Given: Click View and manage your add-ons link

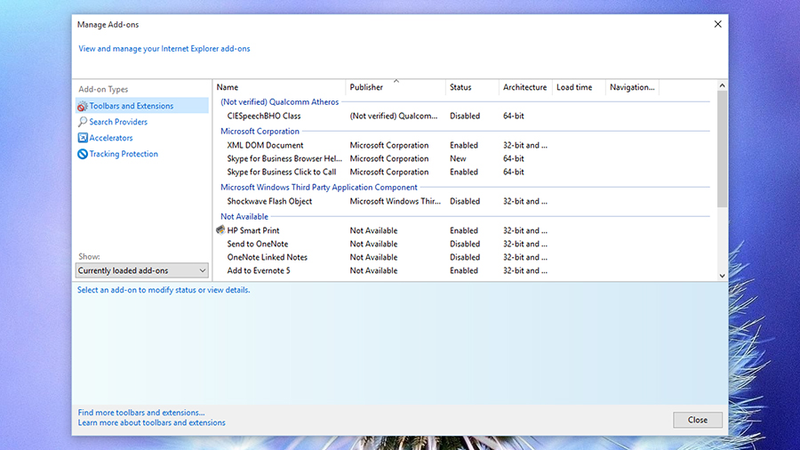Looking at the screenshot, I should coord(164,48).
